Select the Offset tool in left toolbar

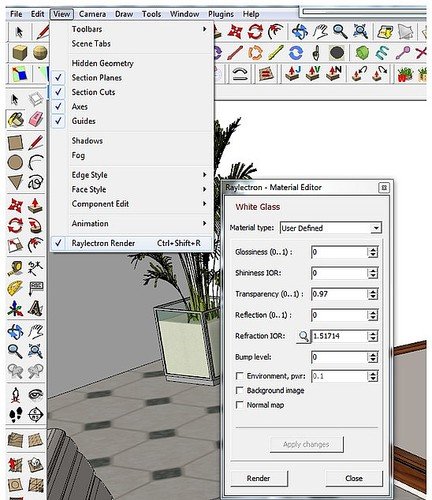(35, 246)
